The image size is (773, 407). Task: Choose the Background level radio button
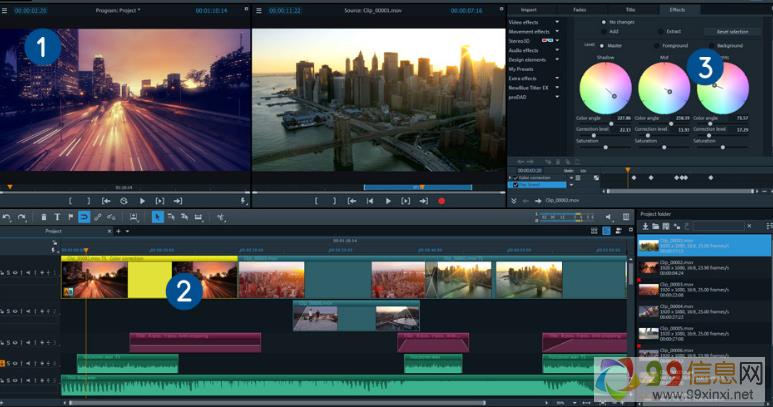pos(713,45)
